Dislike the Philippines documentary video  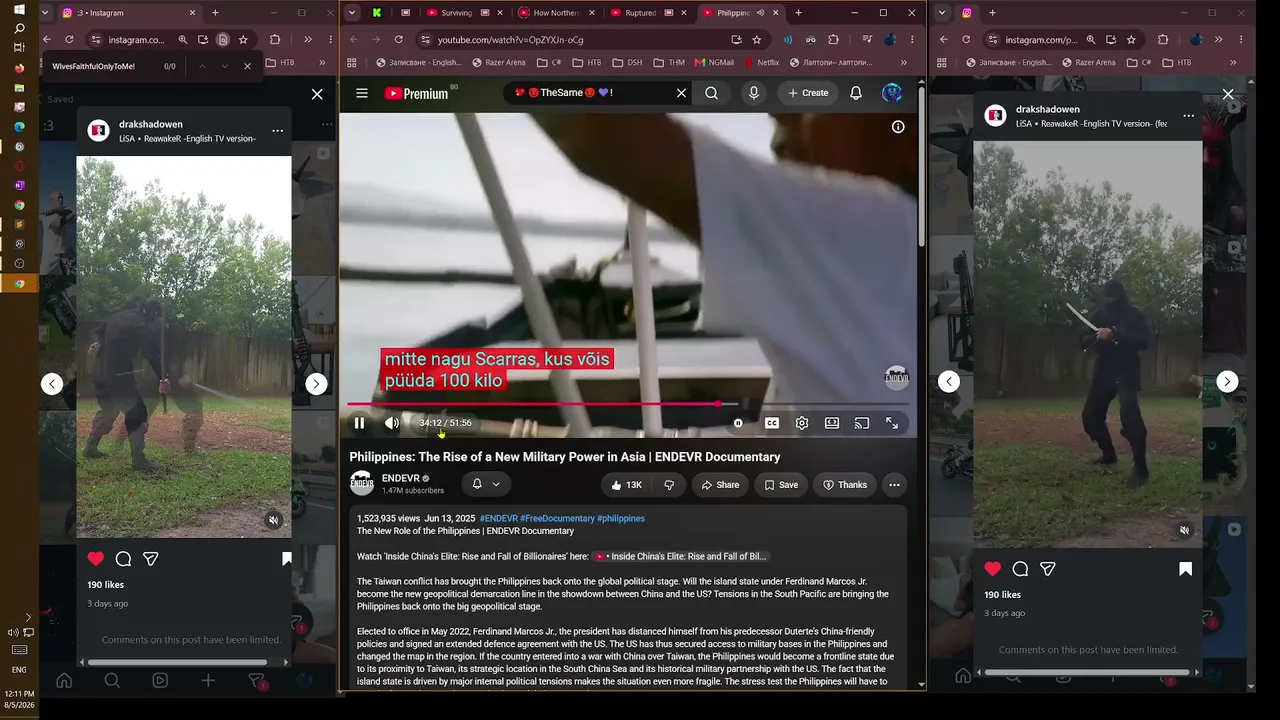(x=670, y=485)
